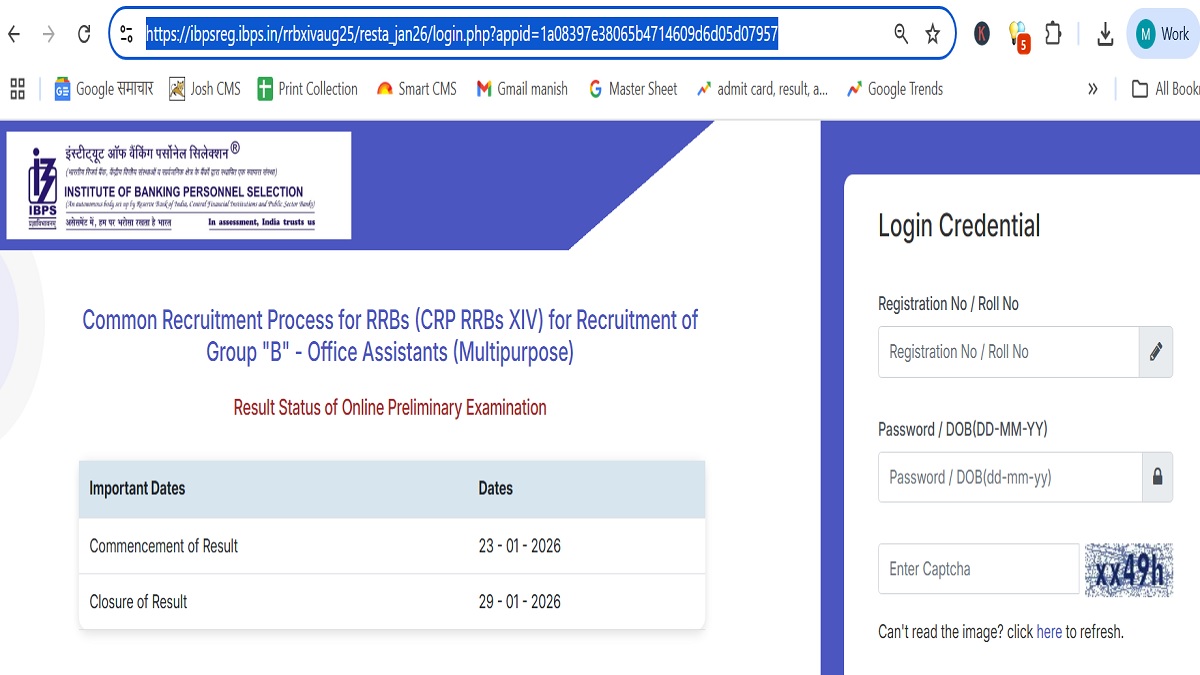This screenshot has width=1200, height=675.
Task: Reload the IBPS login page
Action: tap(83, 33)
